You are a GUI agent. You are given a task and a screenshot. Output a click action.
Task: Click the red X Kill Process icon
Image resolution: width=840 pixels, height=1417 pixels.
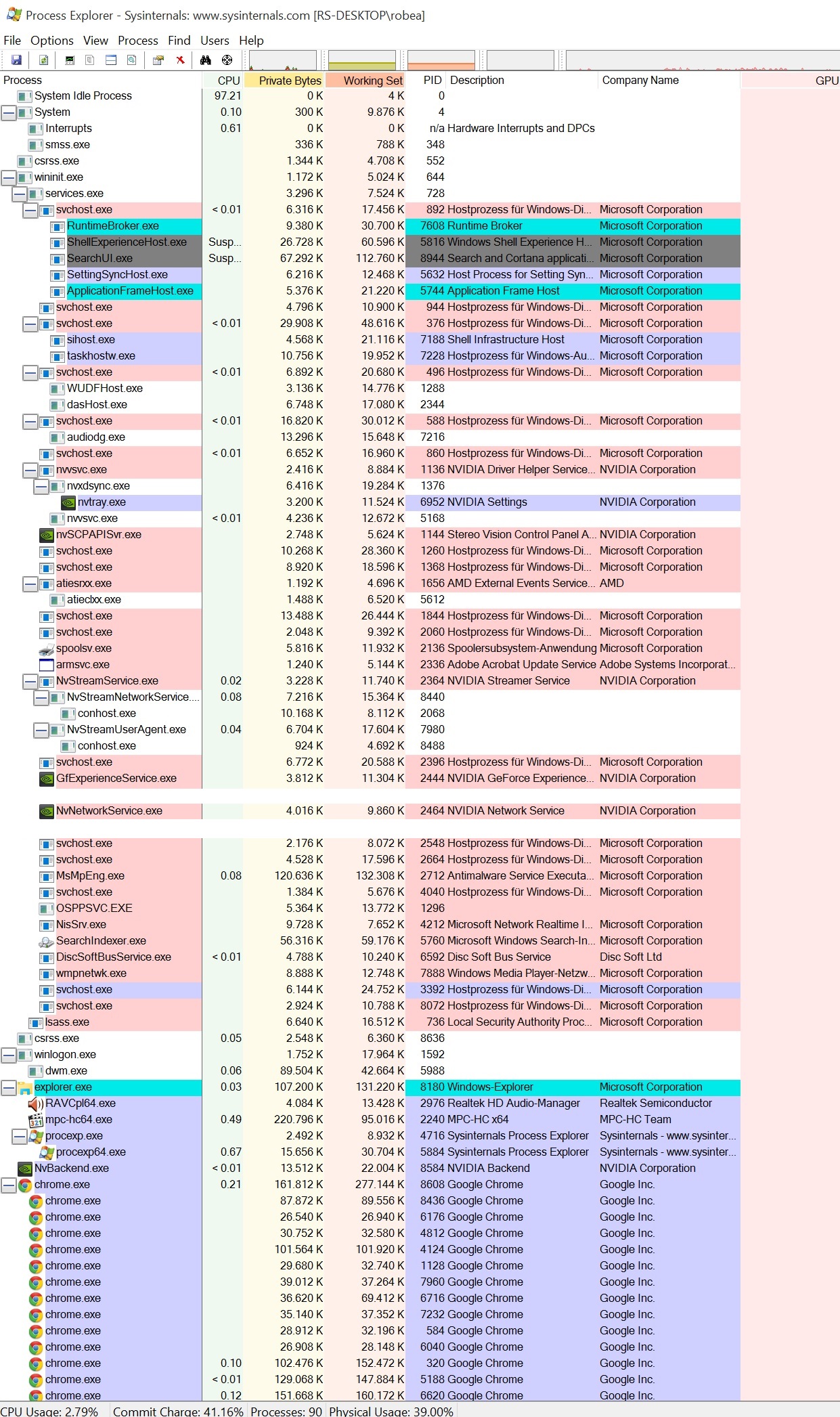[x=180, y=60]
